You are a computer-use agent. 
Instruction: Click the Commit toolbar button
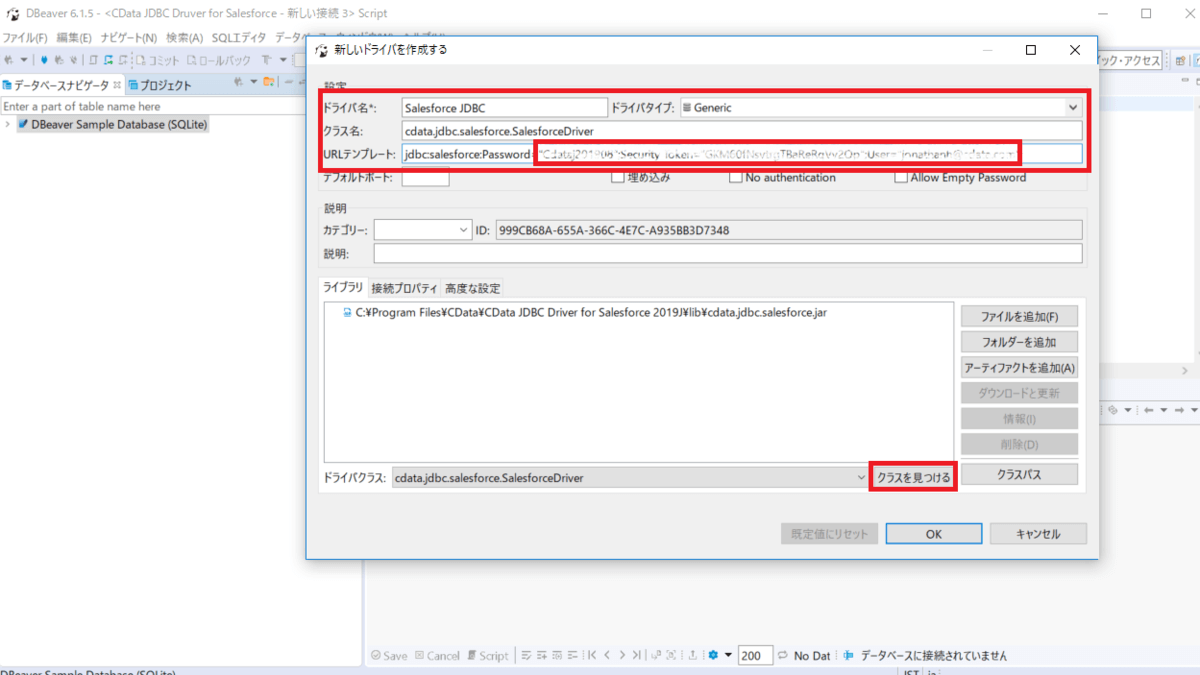pos(157,60)
